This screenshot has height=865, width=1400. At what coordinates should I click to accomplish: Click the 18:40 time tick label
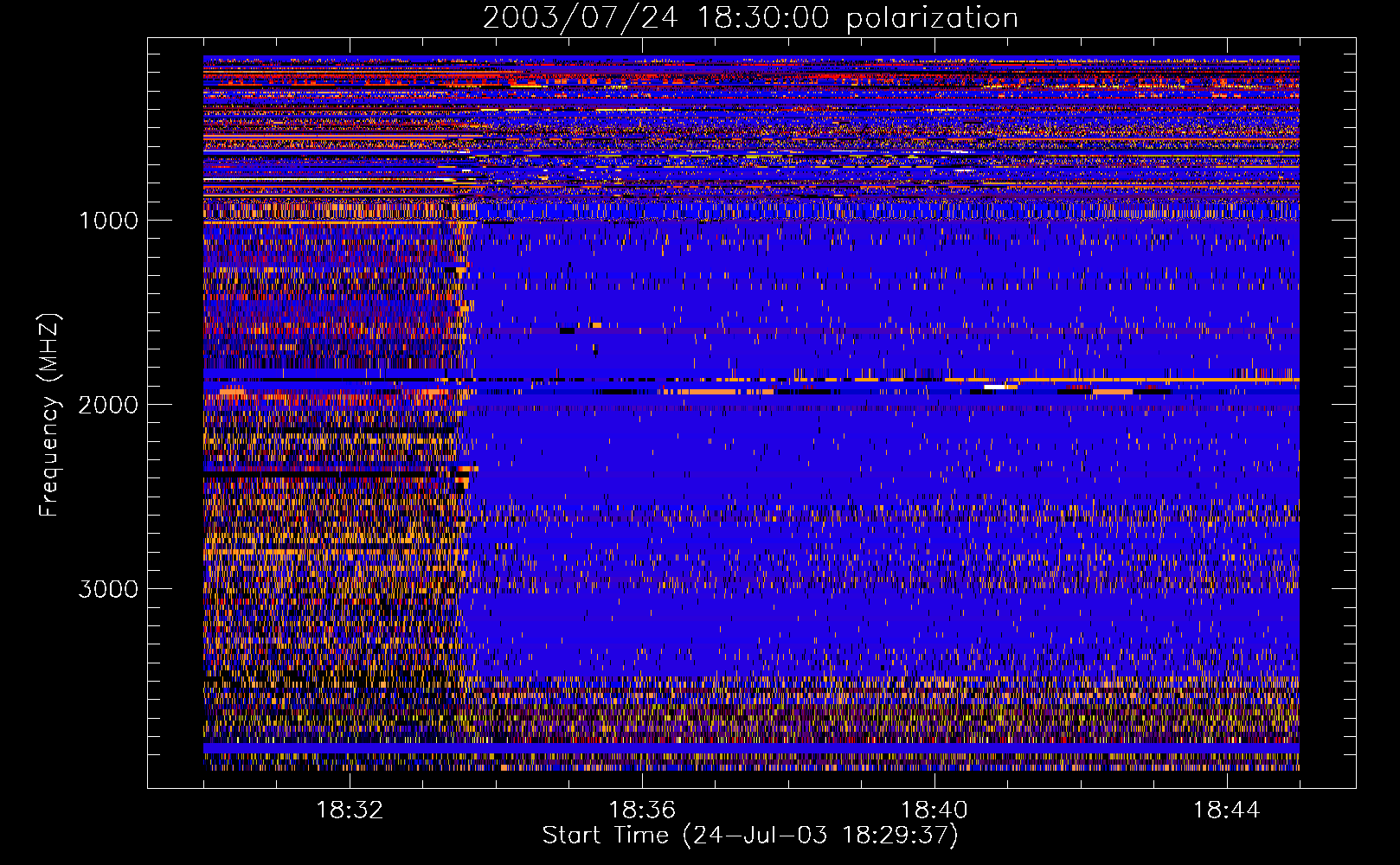click(x=934, y=811)
